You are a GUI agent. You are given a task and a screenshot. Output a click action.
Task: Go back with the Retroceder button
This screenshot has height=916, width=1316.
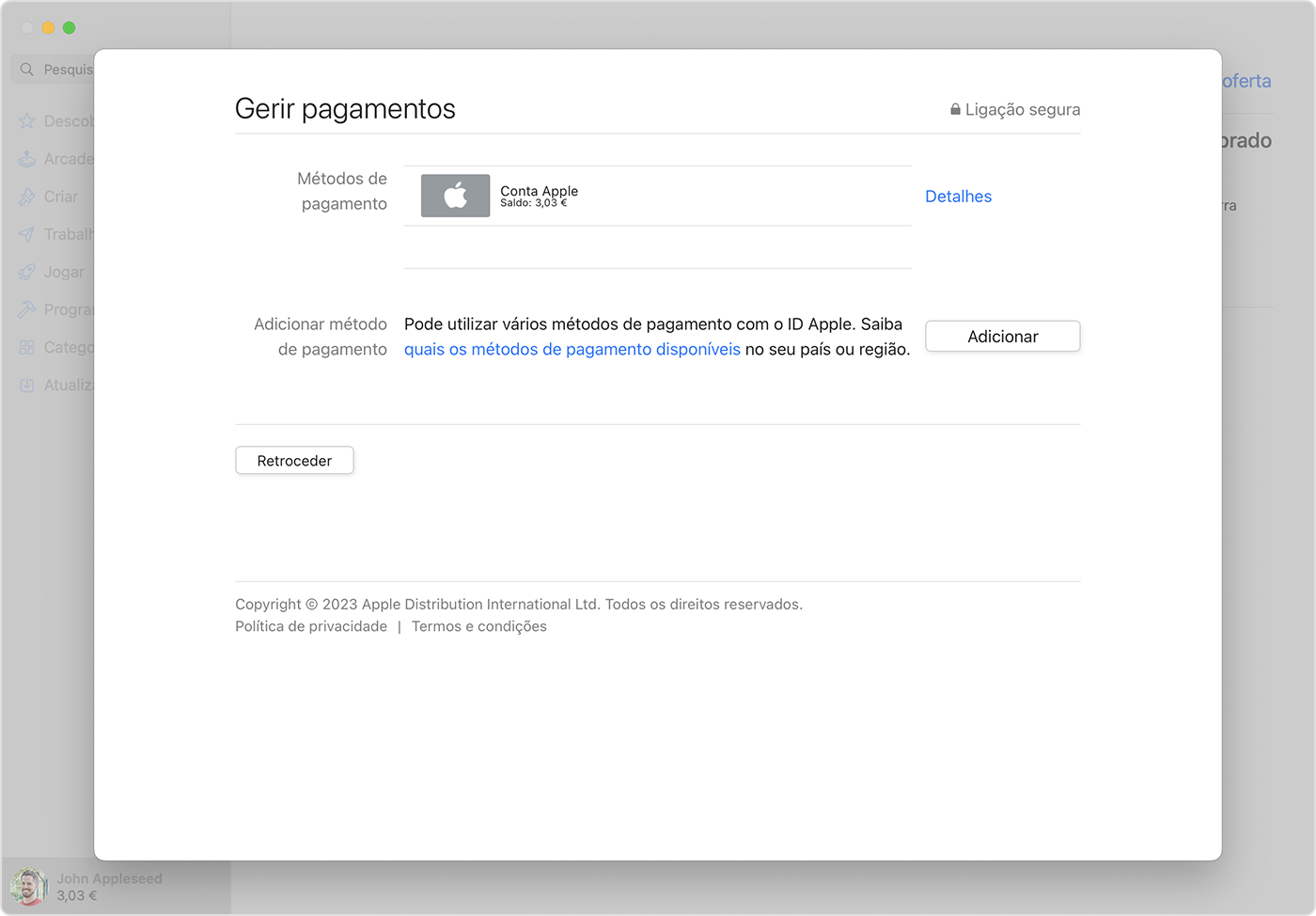point(294,461)
